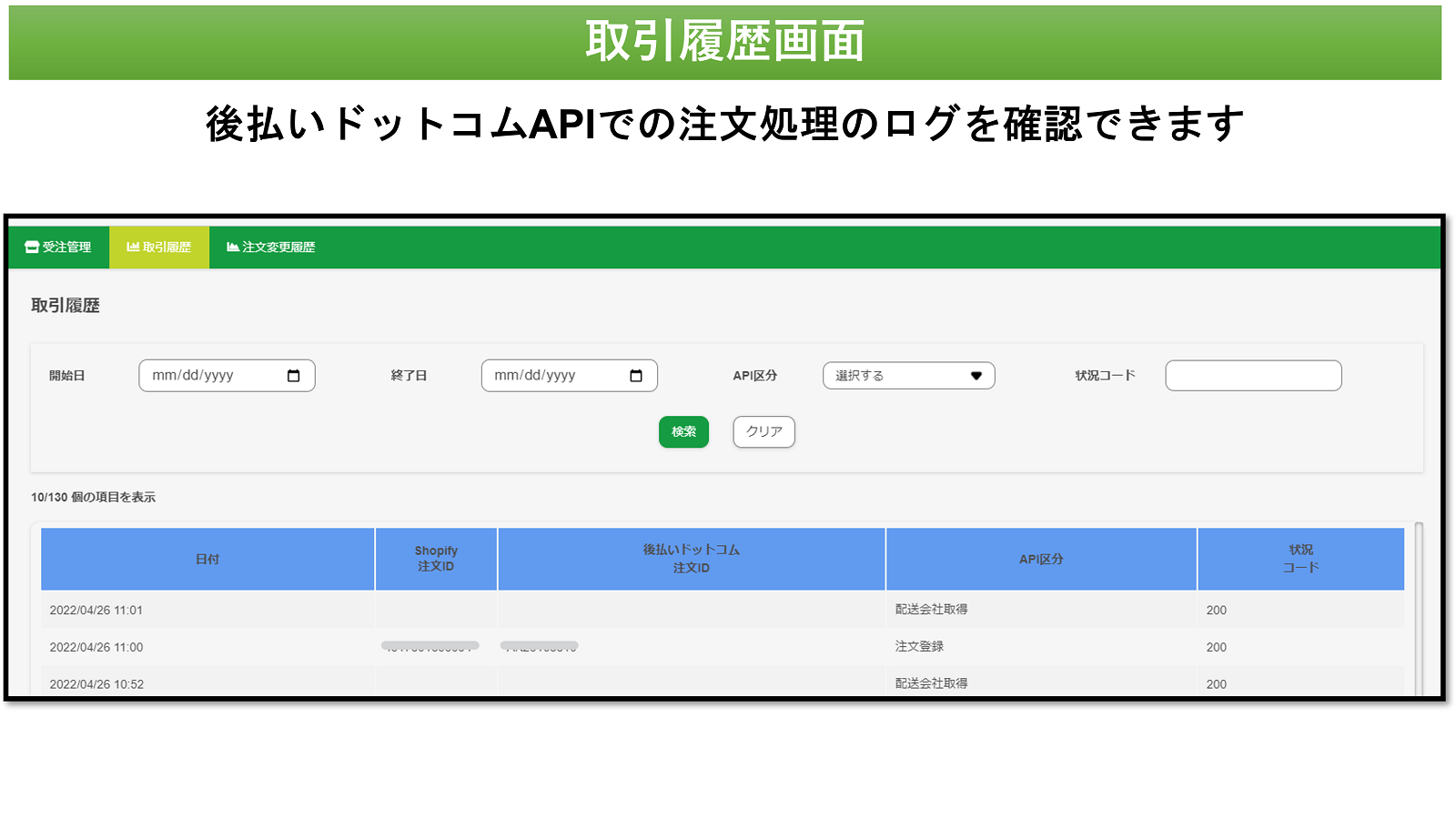Click status 200 in the 11:01 row

pos(1217,611)
